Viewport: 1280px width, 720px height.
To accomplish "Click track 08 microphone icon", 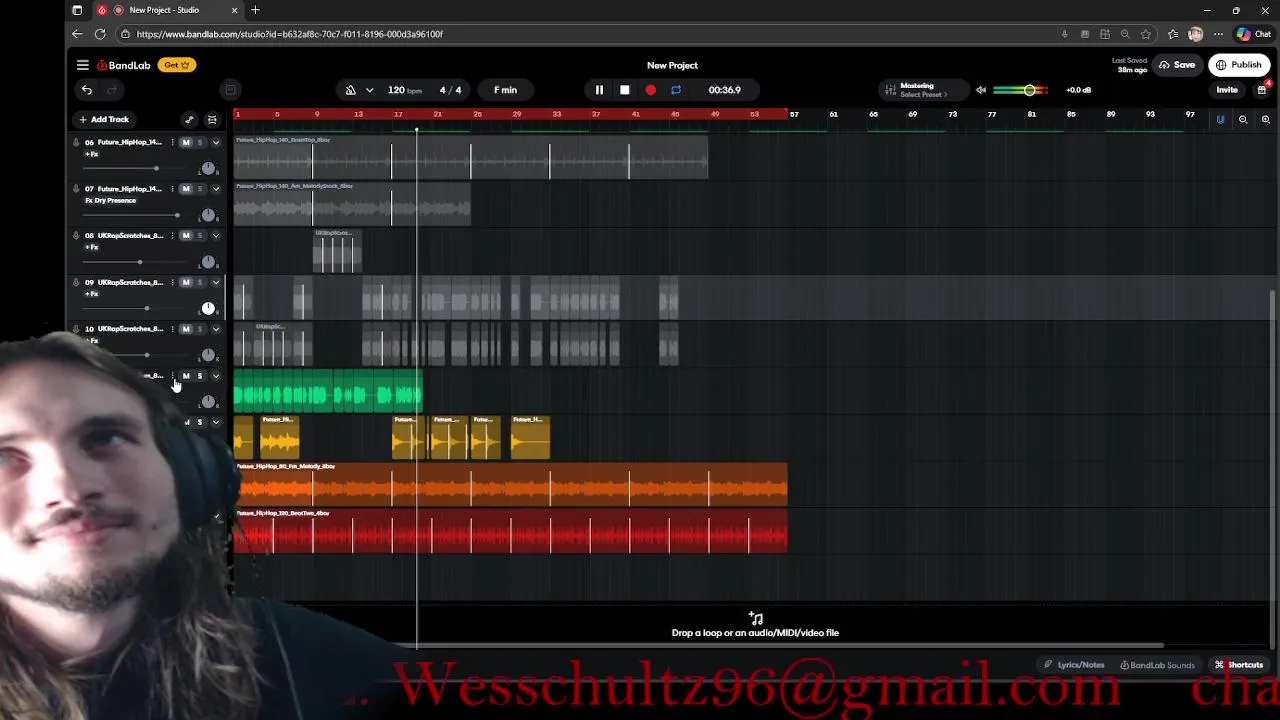I will click(76, 236).
